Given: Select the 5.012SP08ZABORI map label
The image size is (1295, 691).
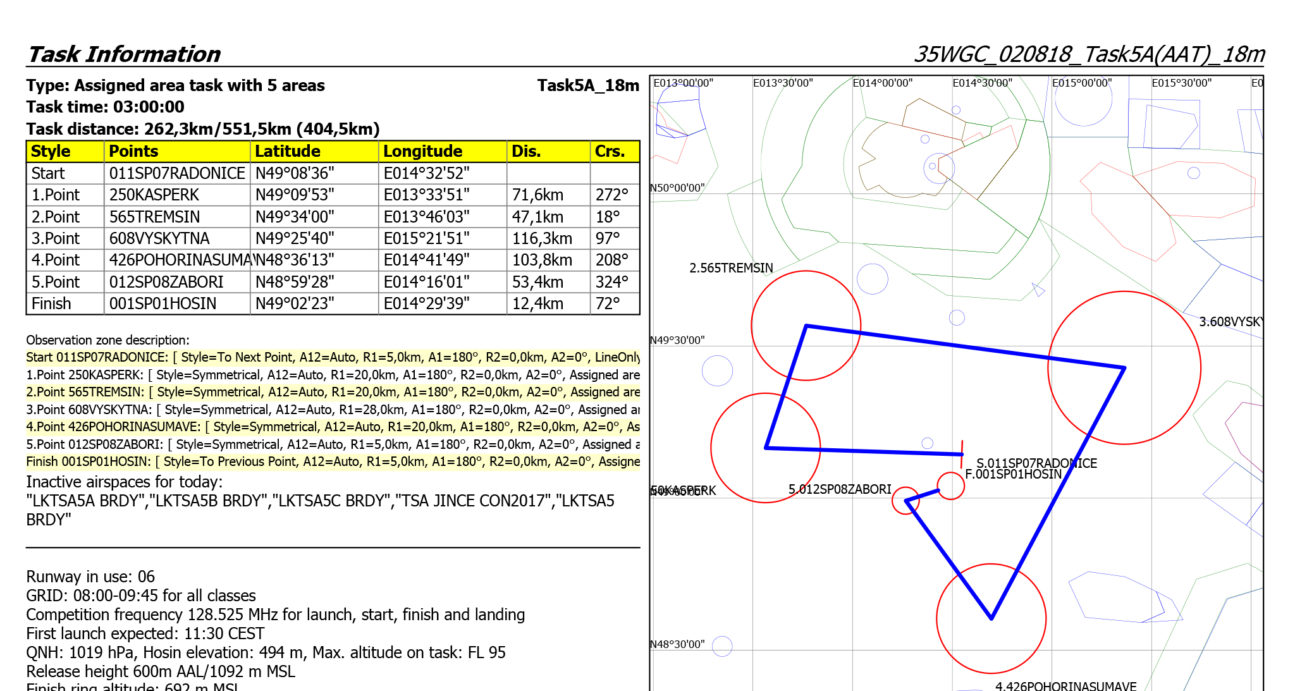Looking at the screenshot, I should (x=839, y=489).
